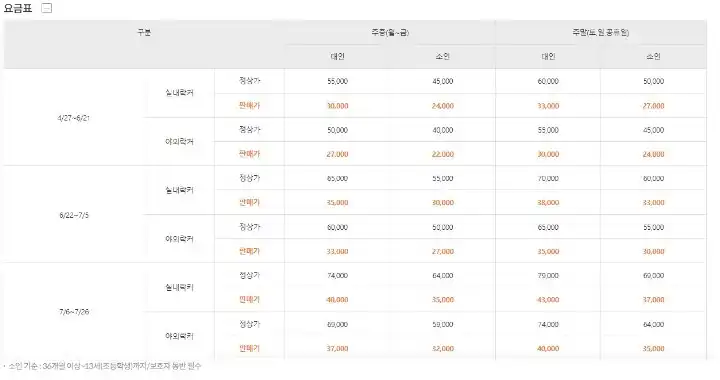Select 35,000 주중 대인 판매가, 6/22~7/5 실내락커
This screenshot has width=720, height=380.
(338, 202)
